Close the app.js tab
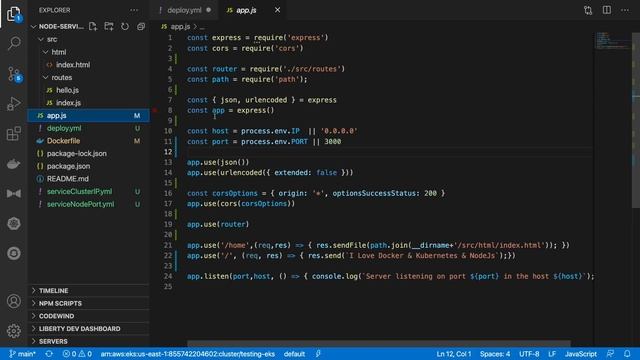This screenshot has width=640, height=360. [278, 10]
